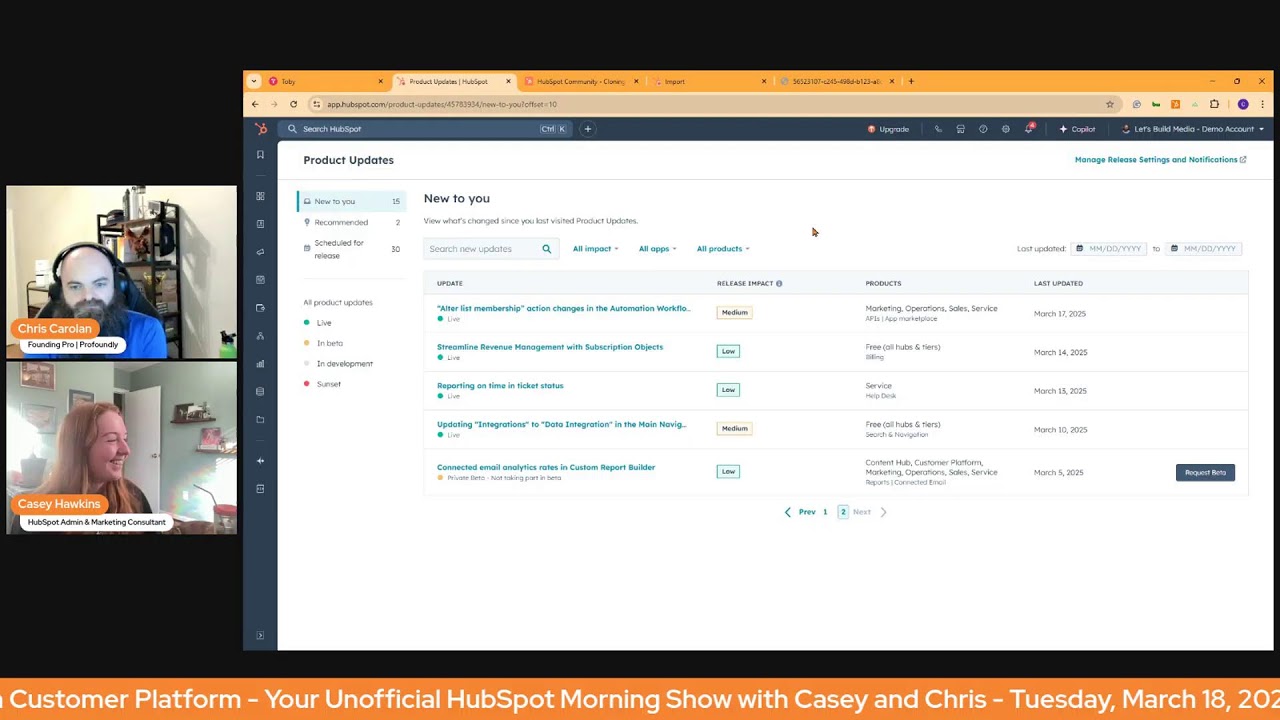Open Breeze sparkle icon in sidebar
1280x720 pixels.
point(260,461)
